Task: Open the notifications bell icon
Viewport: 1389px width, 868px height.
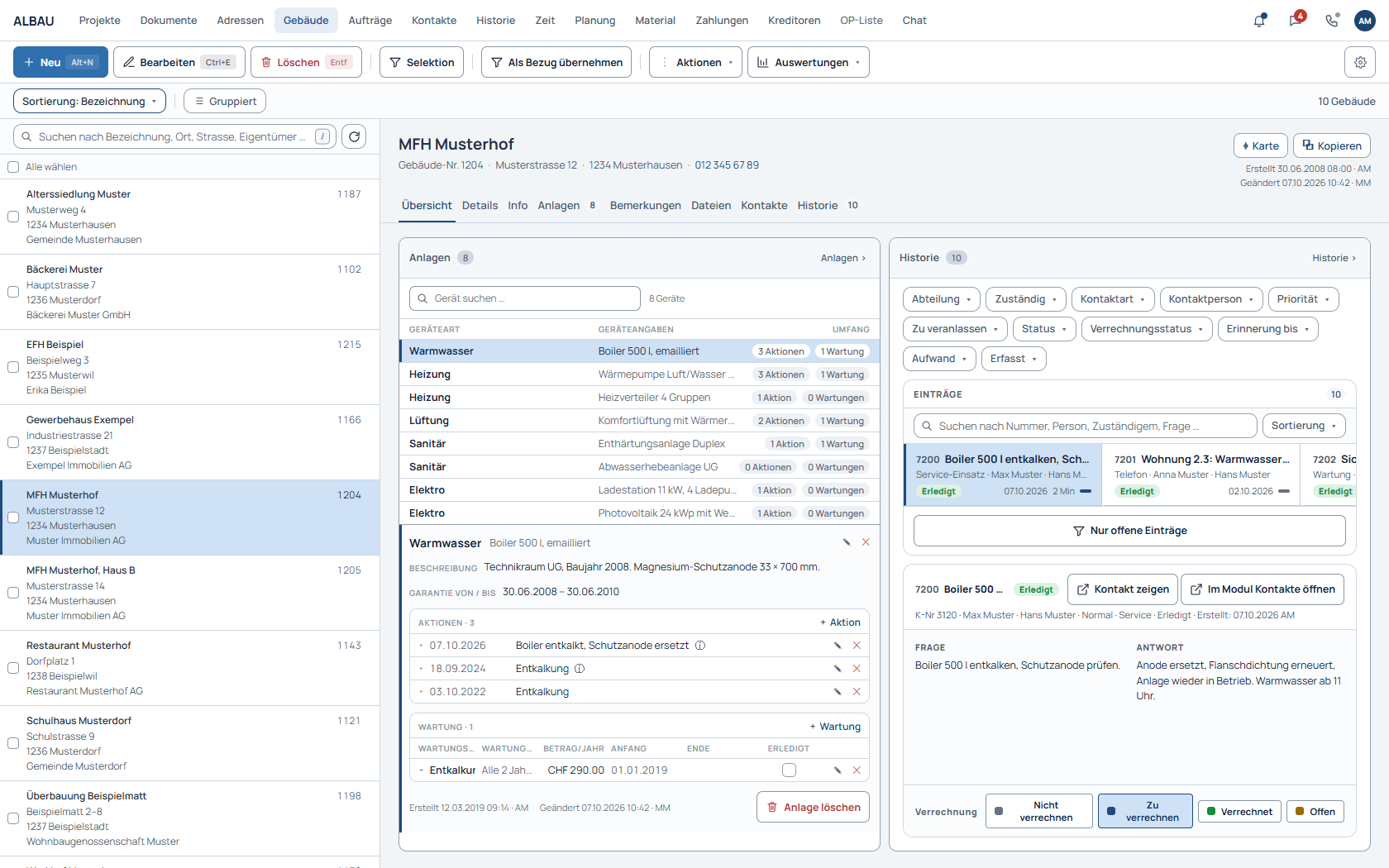Action: click(1259, 21)
